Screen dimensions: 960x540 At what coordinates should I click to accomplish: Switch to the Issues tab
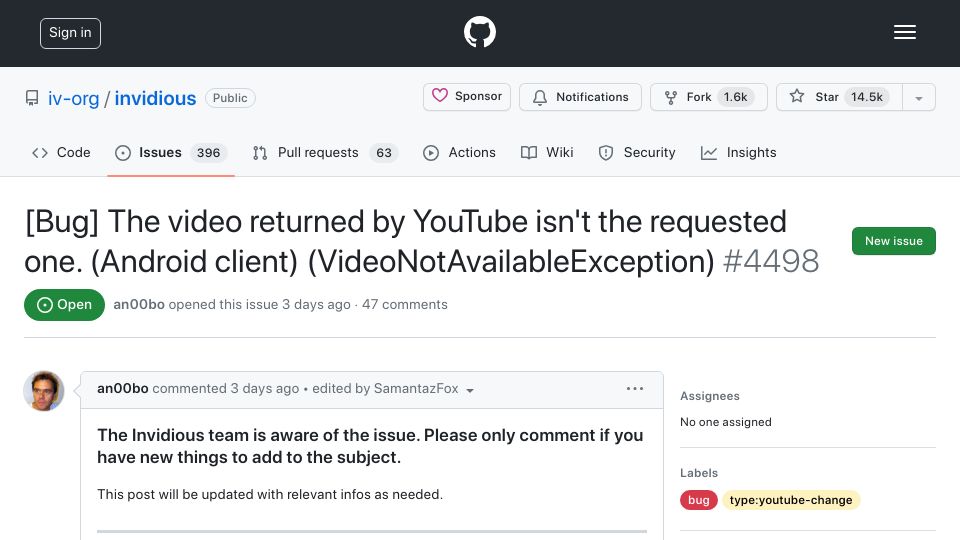[171, 152]
